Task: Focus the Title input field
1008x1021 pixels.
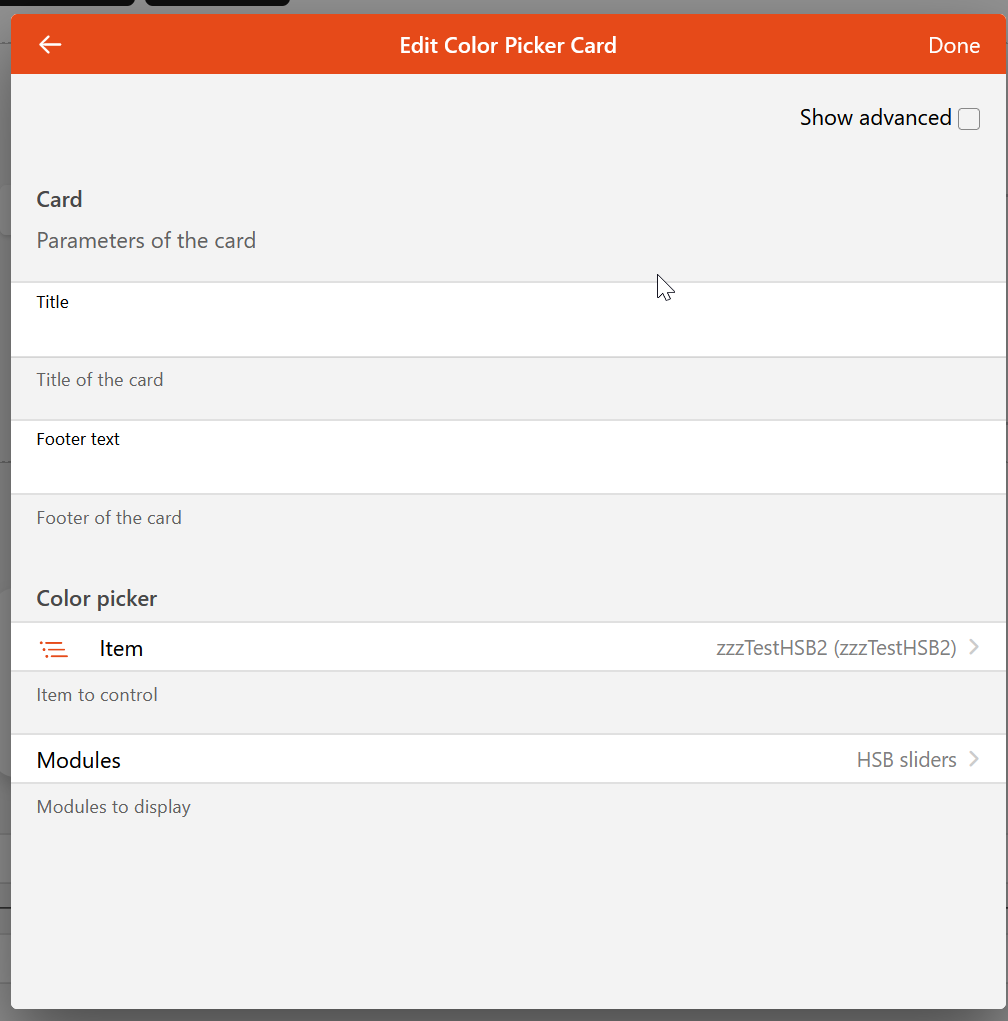Action: tap(508, 331)
